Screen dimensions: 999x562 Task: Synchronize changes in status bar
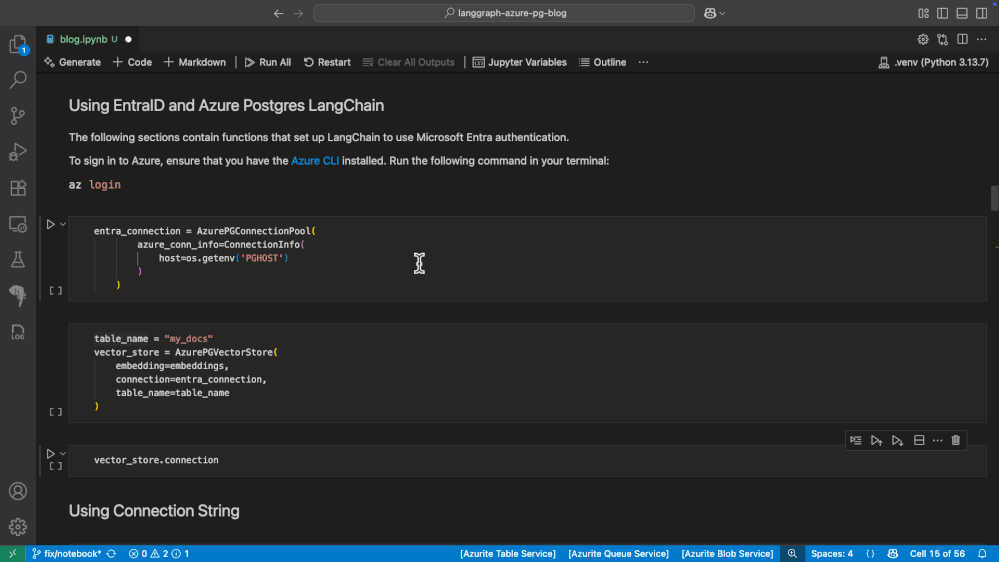[111, 554]
